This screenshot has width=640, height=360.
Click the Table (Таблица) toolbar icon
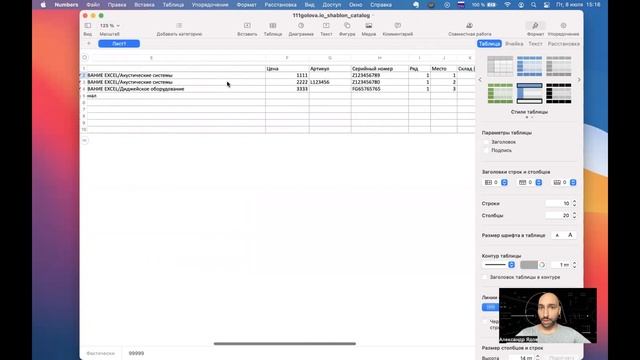pos(273,26)
